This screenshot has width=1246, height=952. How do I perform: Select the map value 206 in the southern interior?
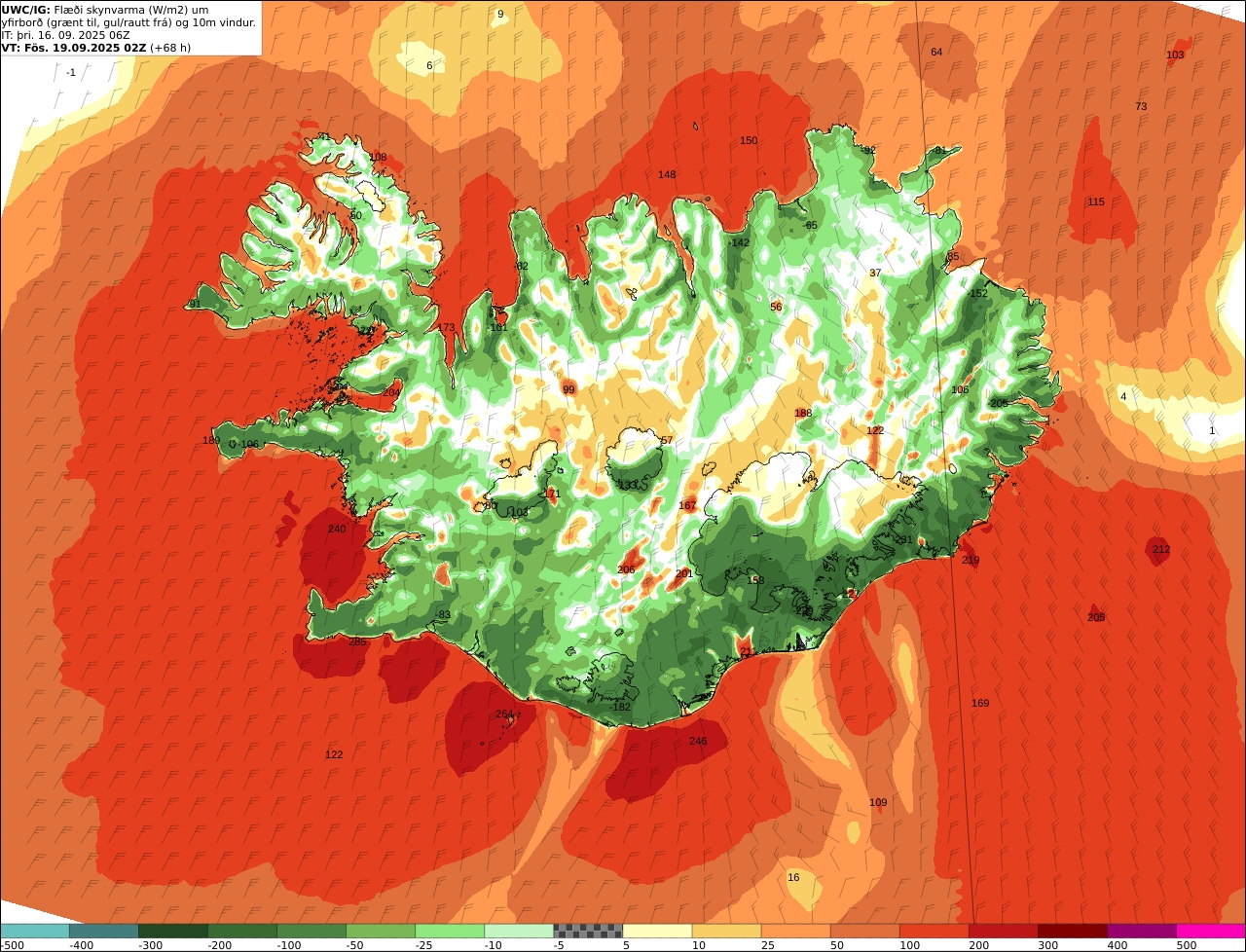(x=626, y=570)
